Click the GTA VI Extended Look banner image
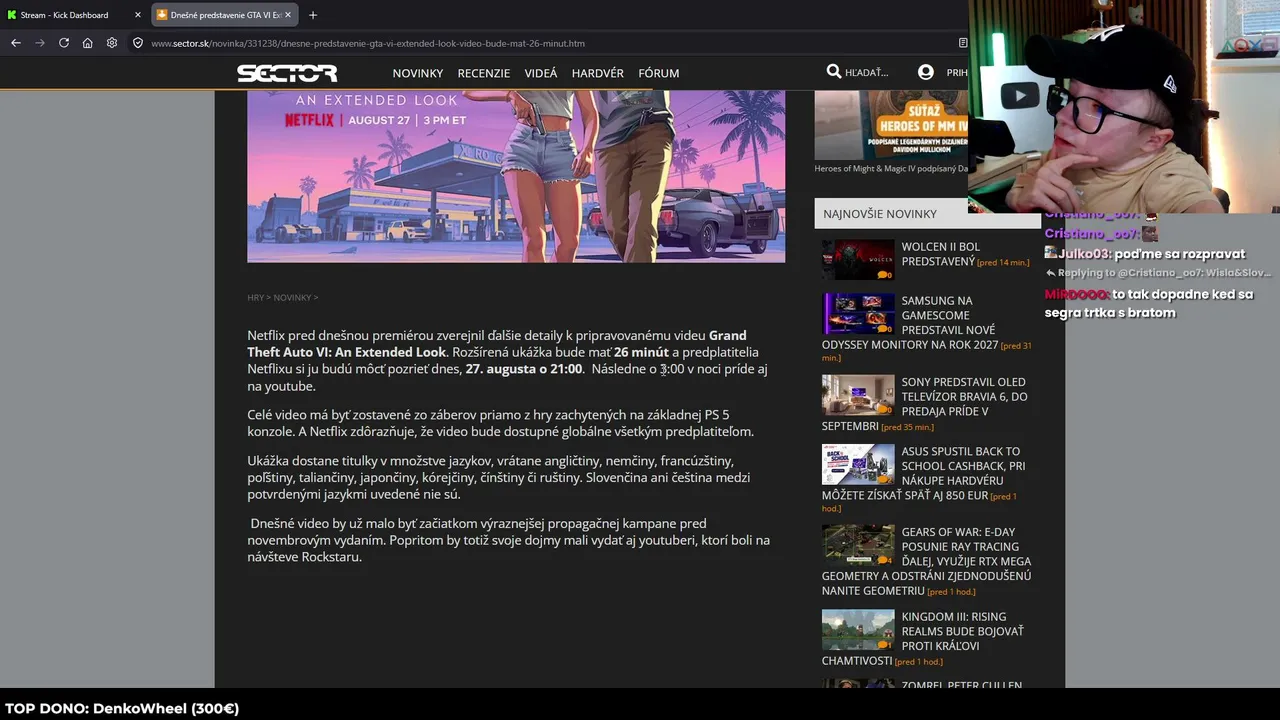1280x720 pixels. pos(516,176)
